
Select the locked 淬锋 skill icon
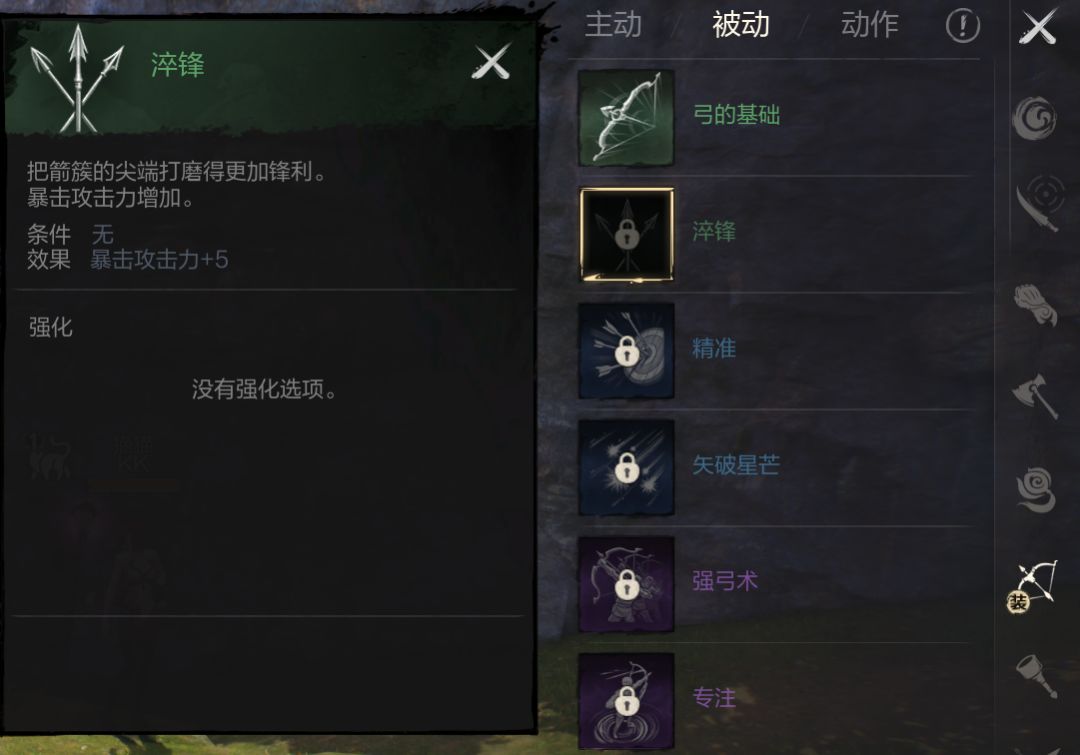(626, 234)
